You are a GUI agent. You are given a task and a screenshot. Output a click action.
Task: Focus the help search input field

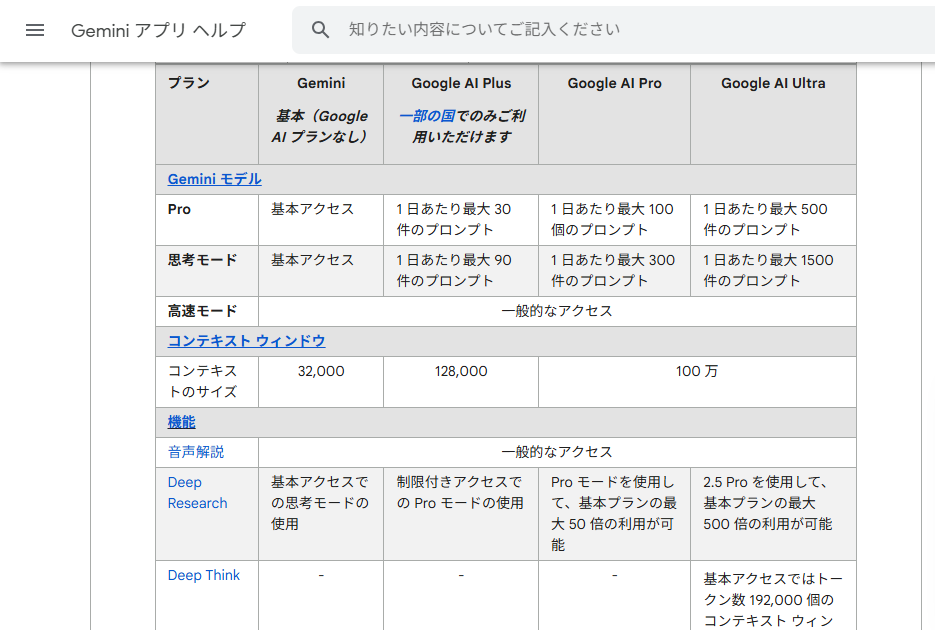[600, 30]
